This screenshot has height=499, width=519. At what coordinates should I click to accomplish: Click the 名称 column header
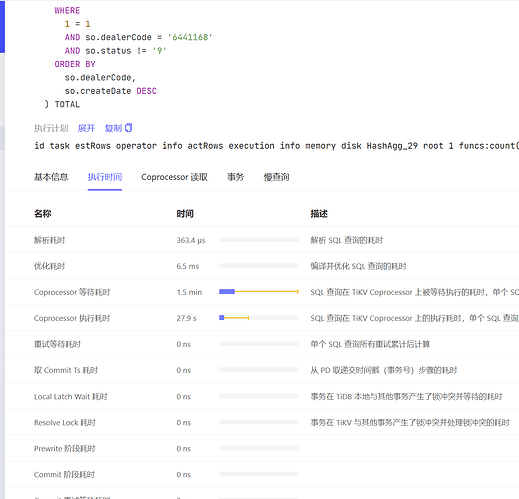click(43, 214)
